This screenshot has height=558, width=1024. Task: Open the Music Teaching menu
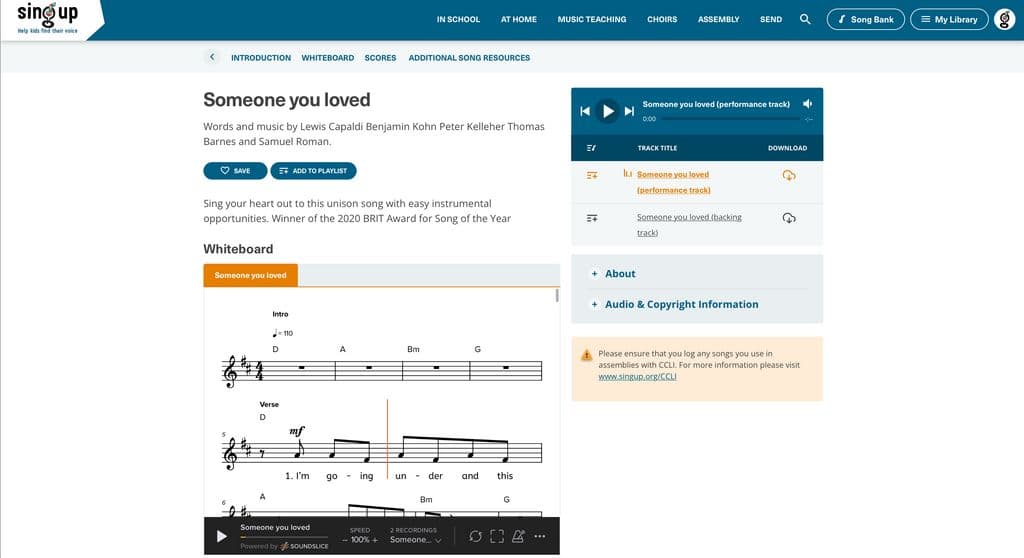point(592,20)
